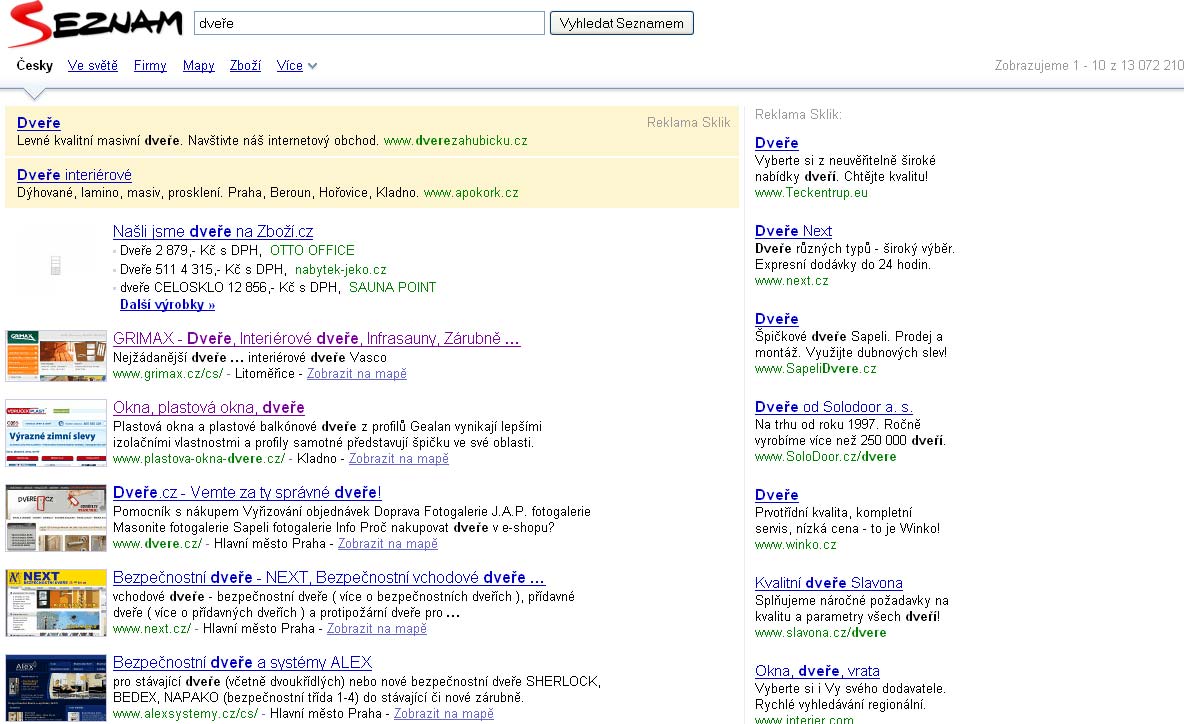Expand the Více dropdown menu

tap(296, 66)
